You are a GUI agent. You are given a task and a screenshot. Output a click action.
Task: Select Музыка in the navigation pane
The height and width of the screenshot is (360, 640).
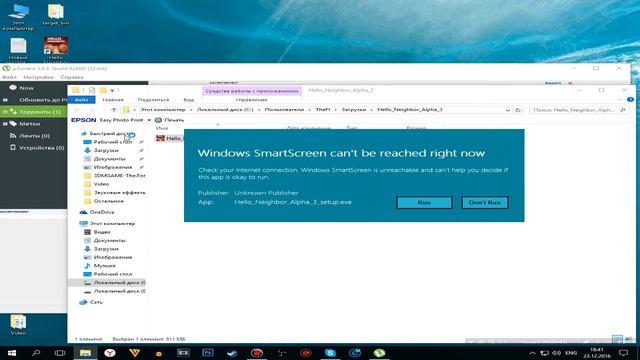tap(100, 266)
